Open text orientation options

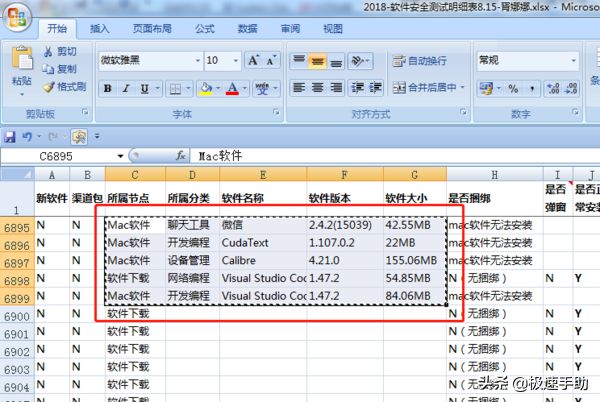pos(360,60)
